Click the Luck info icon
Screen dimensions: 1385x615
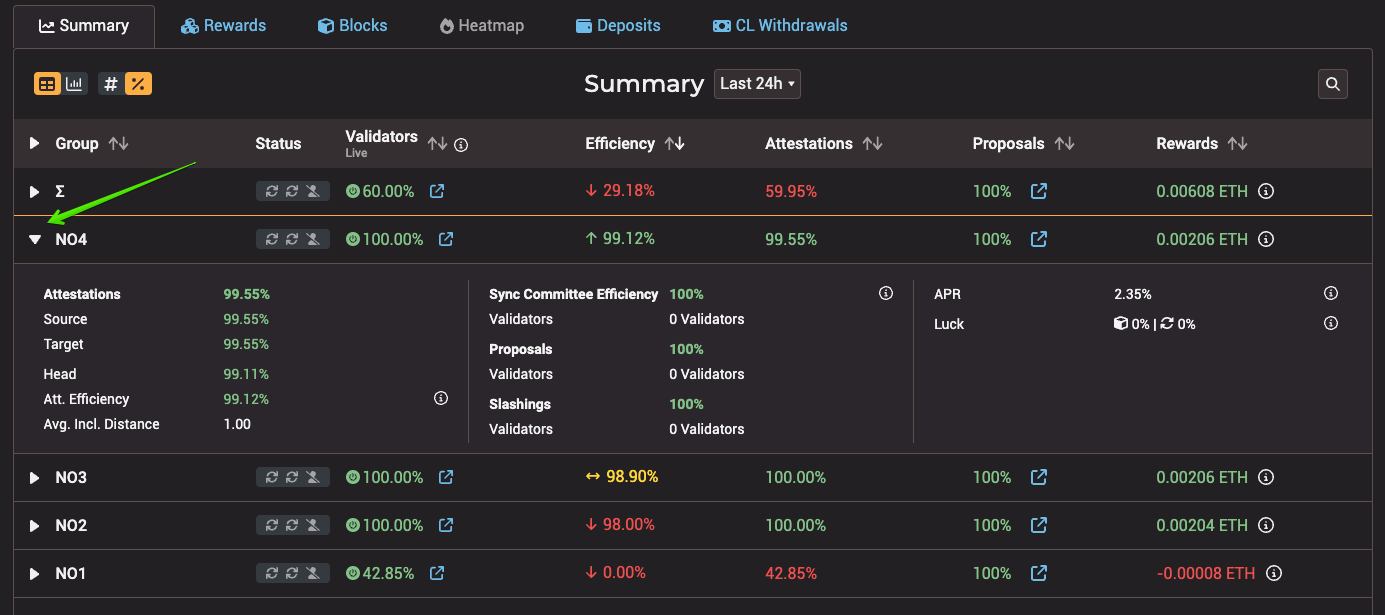point(1331,323)
